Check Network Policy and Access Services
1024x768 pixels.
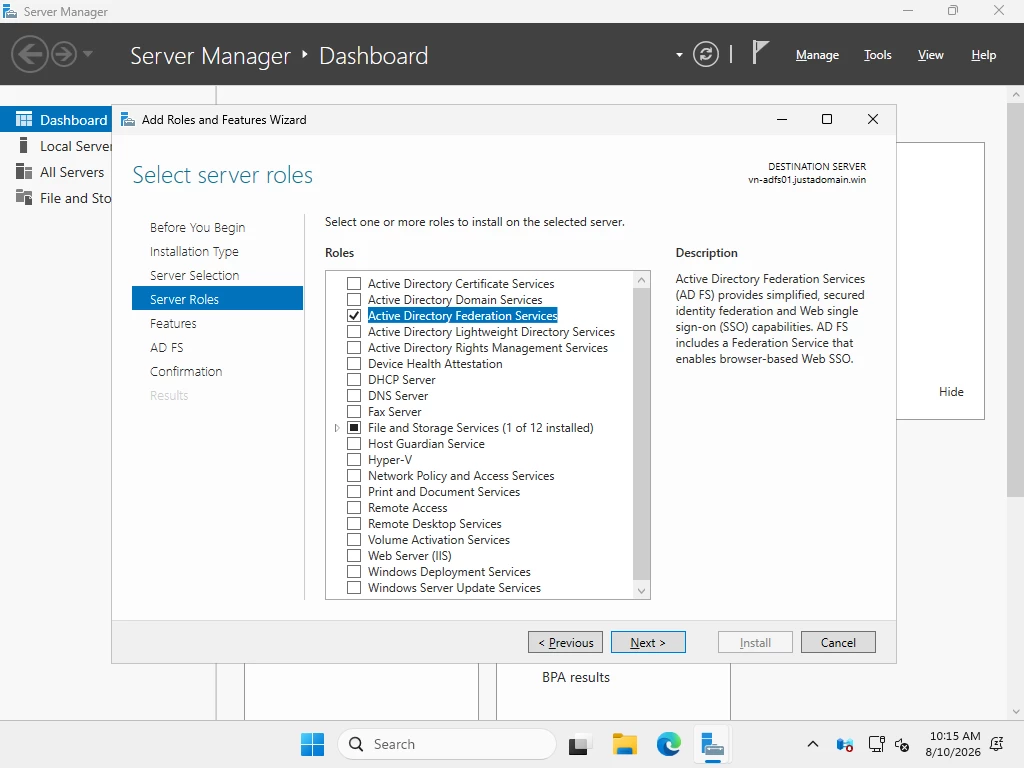pos(354,475)
